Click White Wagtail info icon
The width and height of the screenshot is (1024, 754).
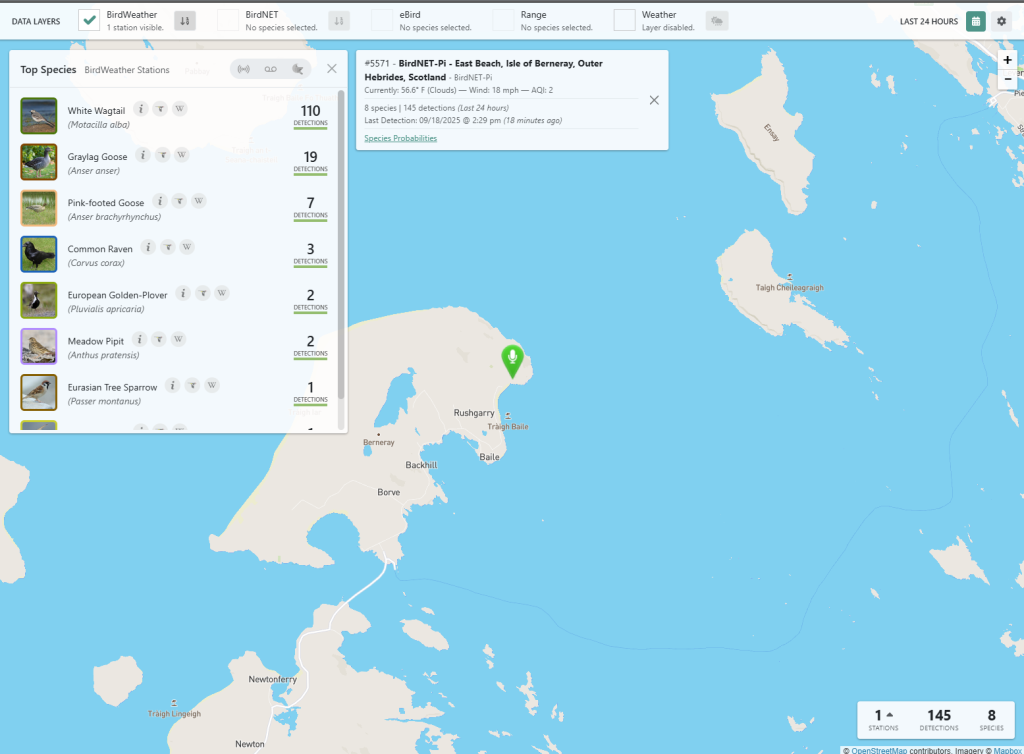pyautogui.click(x=141, y=109)
